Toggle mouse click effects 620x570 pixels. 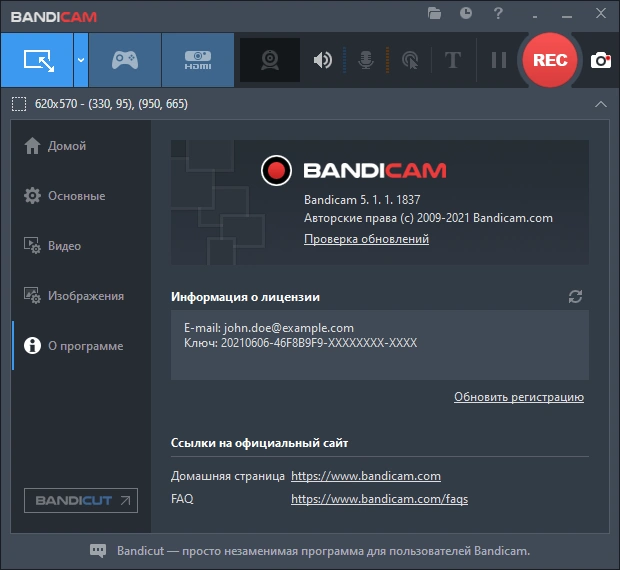pyautogui.click(x=410, y=60)
